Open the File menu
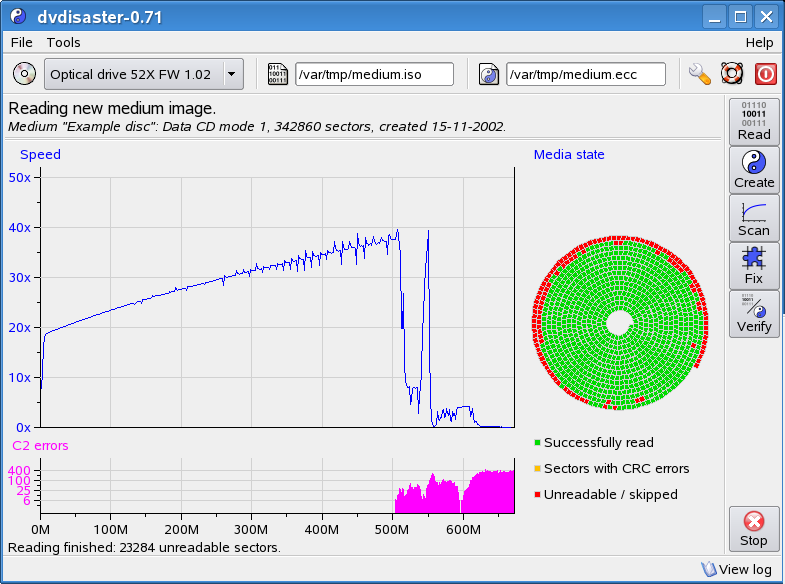 (21, 42)
